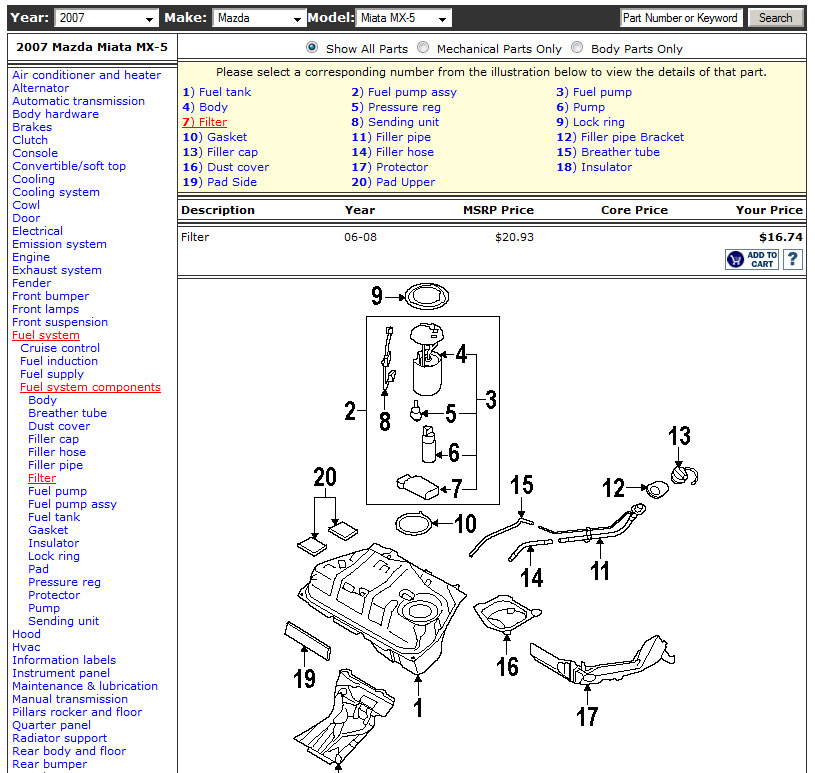
Task: Select Fuel pump assy in sidebar list
Action: click(73, 504)
